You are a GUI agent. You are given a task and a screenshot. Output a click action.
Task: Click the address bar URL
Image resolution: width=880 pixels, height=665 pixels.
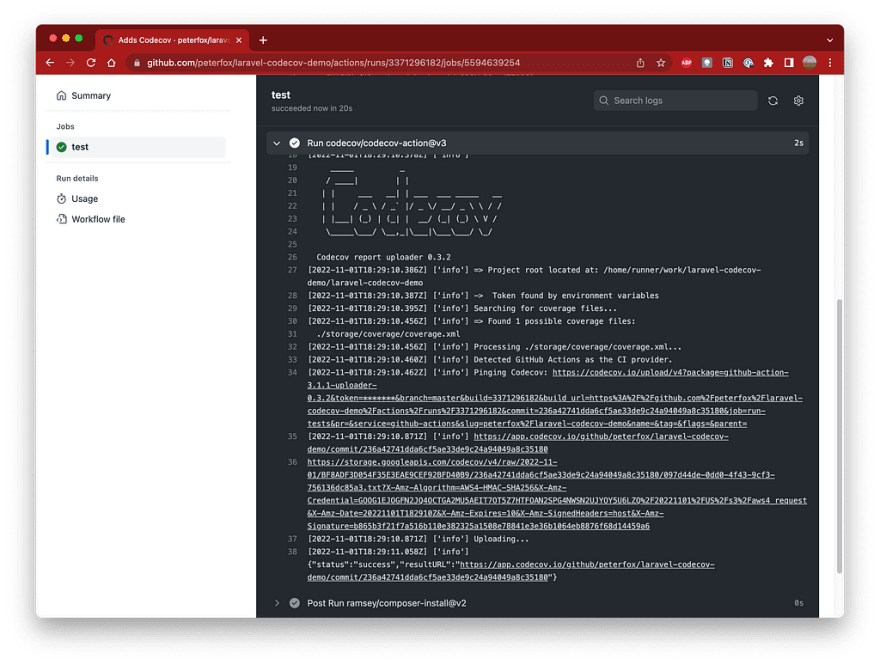333,63
